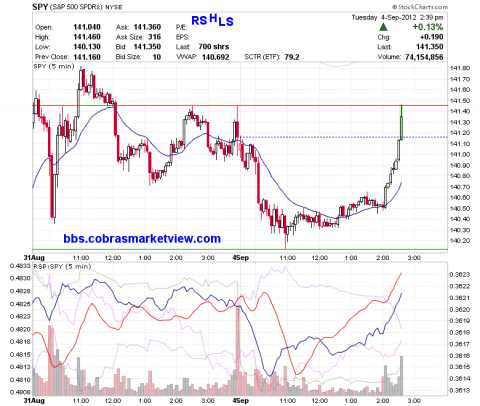Open the StockCharts.com credit in the top corner
This screenshot has height=406, width=480.
tap(420, 7)
